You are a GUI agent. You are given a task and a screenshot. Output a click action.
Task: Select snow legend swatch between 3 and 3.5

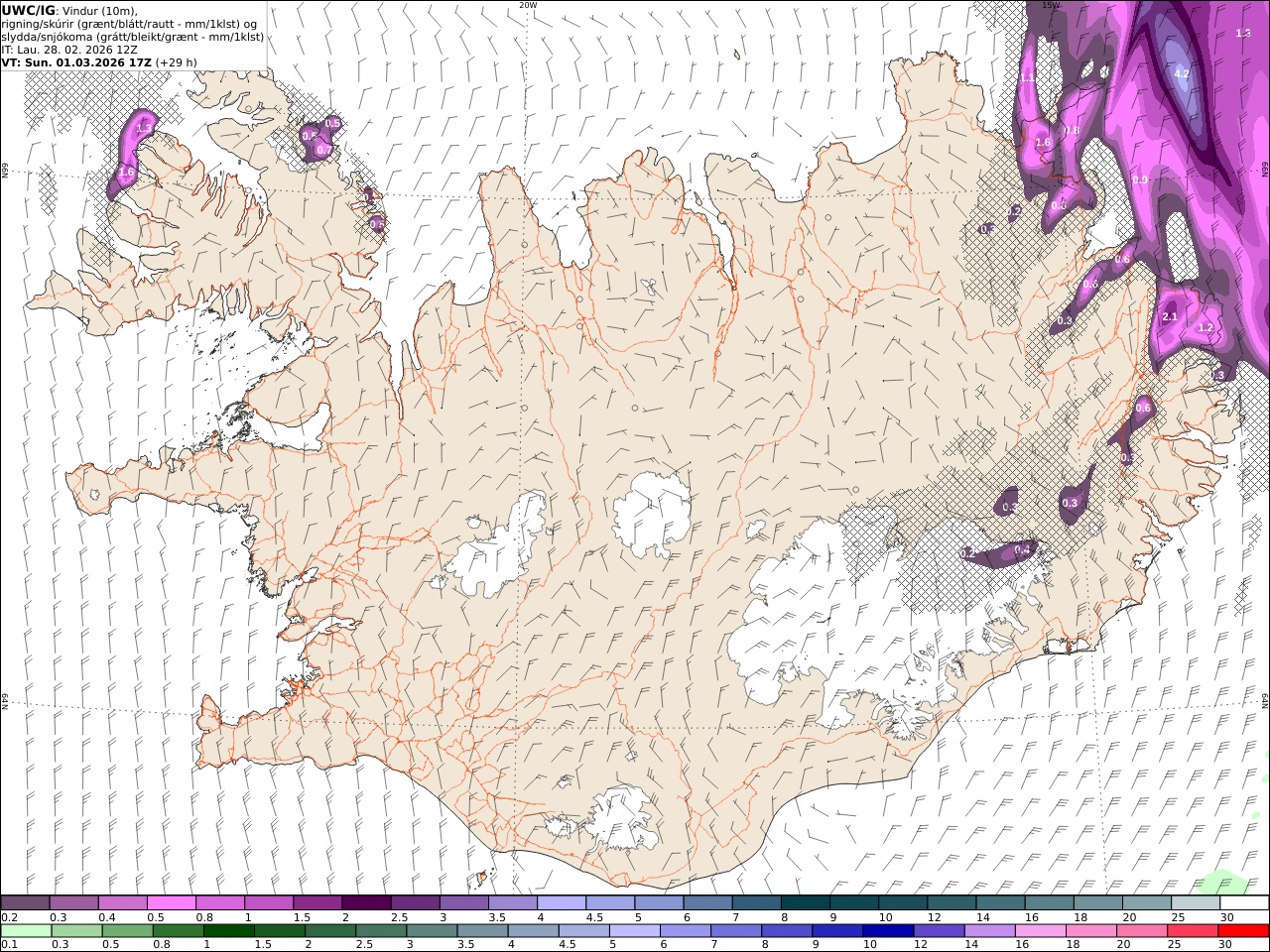[x=463, y=903]
